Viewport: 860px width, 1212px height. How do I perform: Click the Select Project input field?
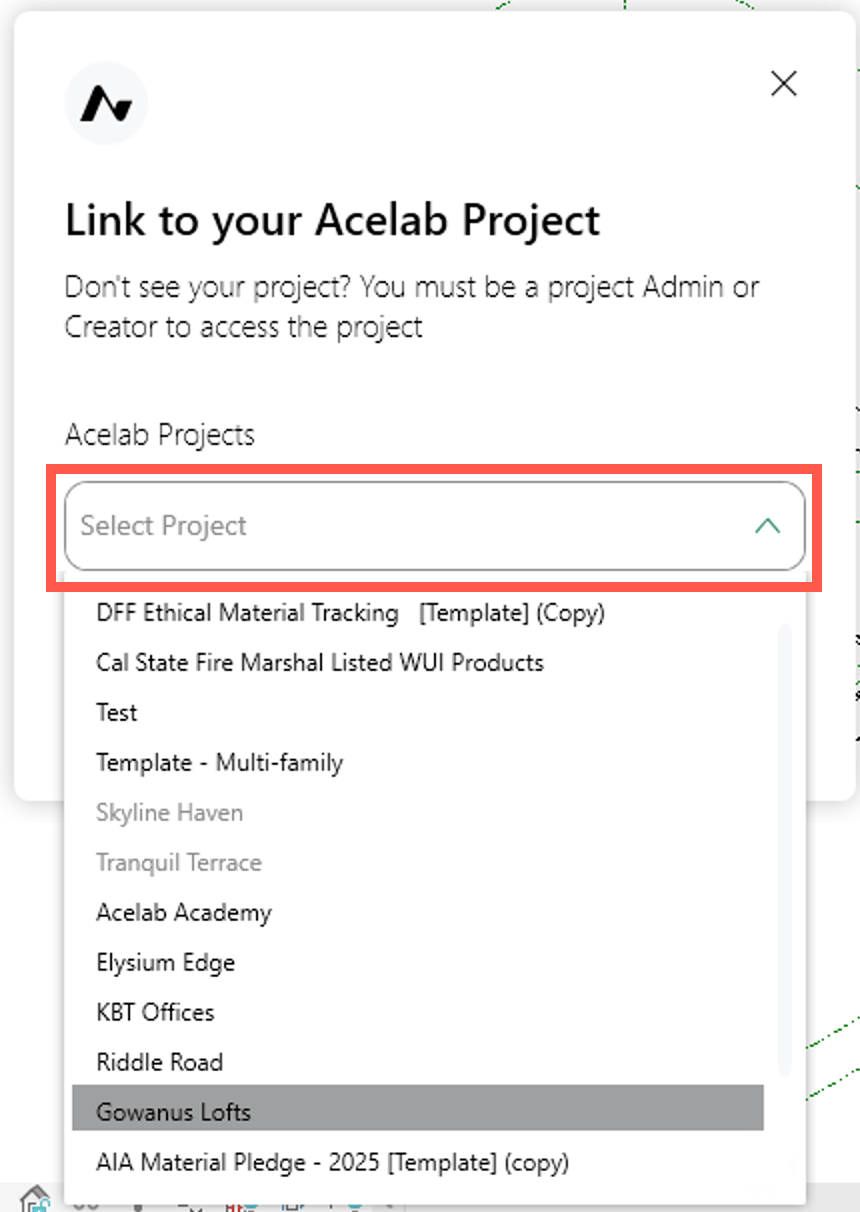(x=434, y=526)
